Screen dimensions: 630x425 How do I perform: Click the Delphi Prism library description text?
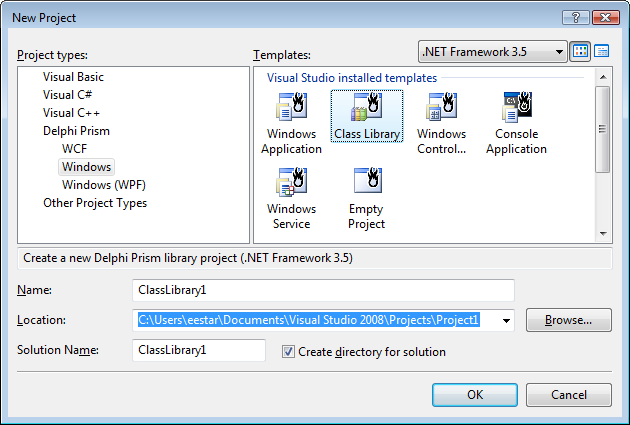click(188, 258)
